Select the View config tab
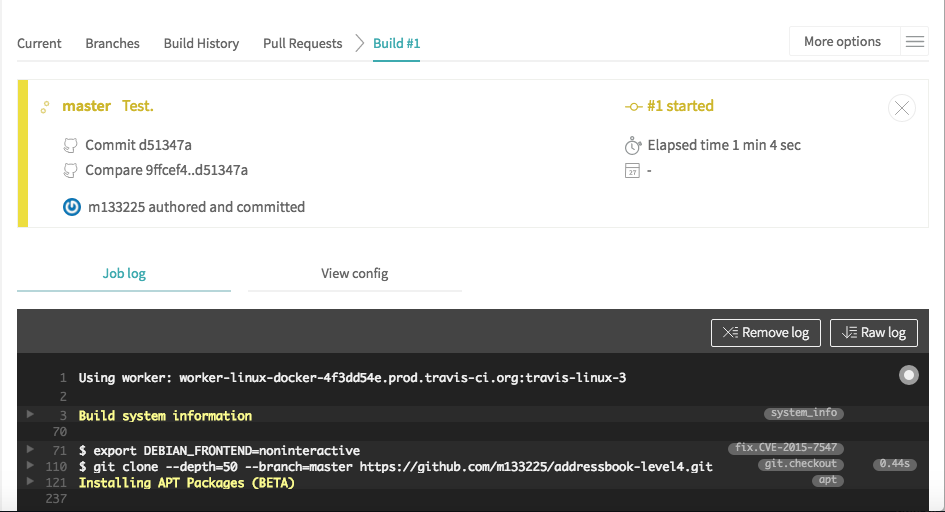This screenshot has height=512, width=945. (x=354, y=273)
